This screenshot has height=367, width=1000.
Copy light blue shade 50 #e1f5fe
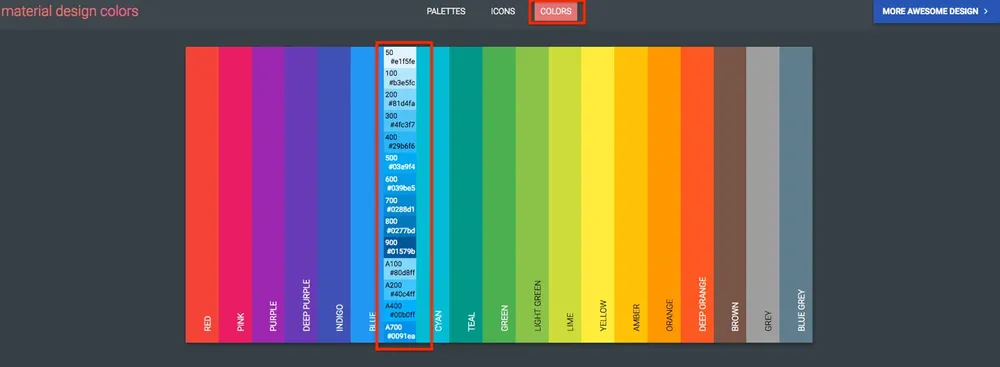[401, 57]
